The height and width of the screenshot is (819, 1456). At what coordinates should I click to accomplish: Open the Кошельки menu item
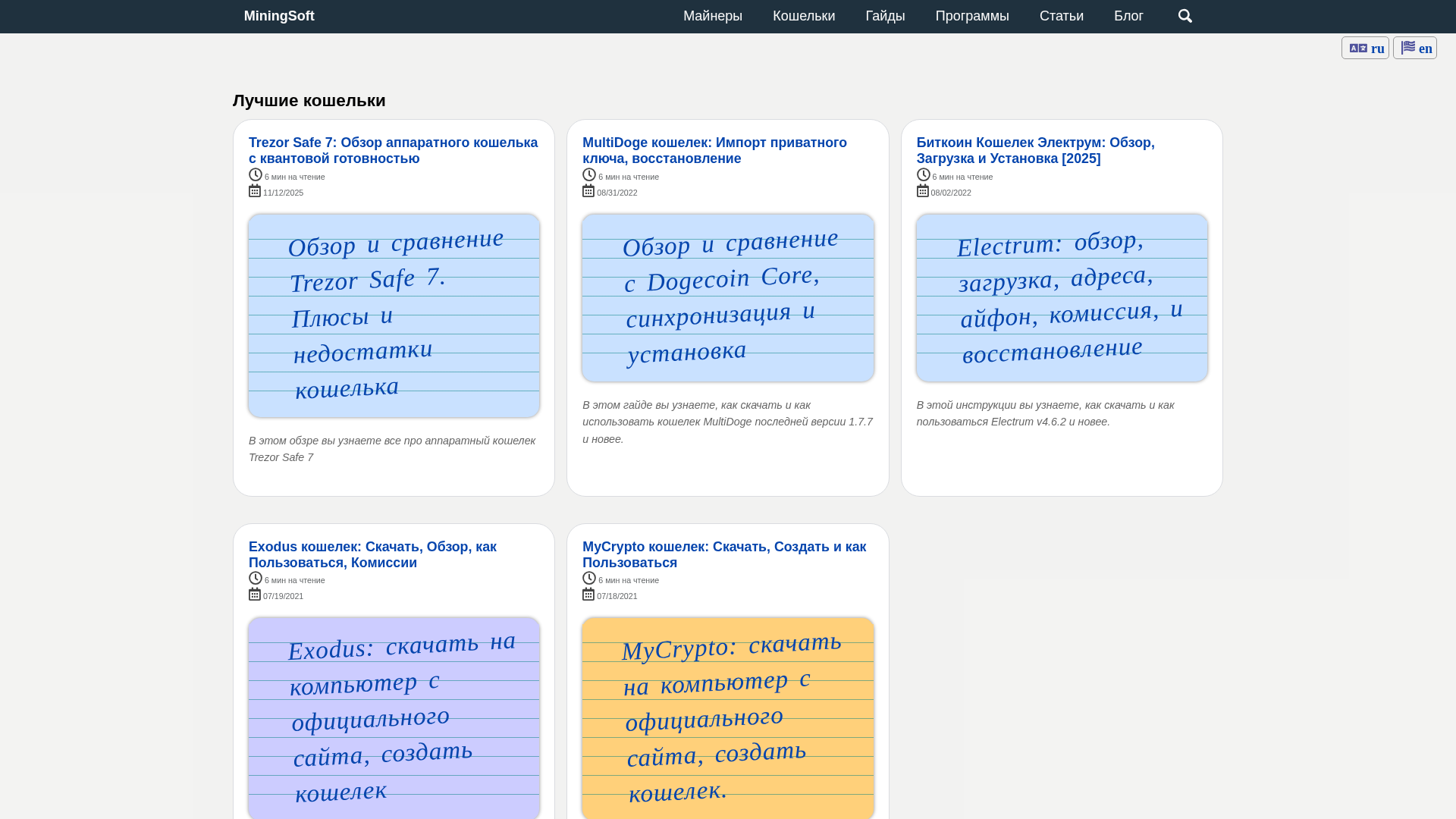pyautogui.click(x=804, y=16)
